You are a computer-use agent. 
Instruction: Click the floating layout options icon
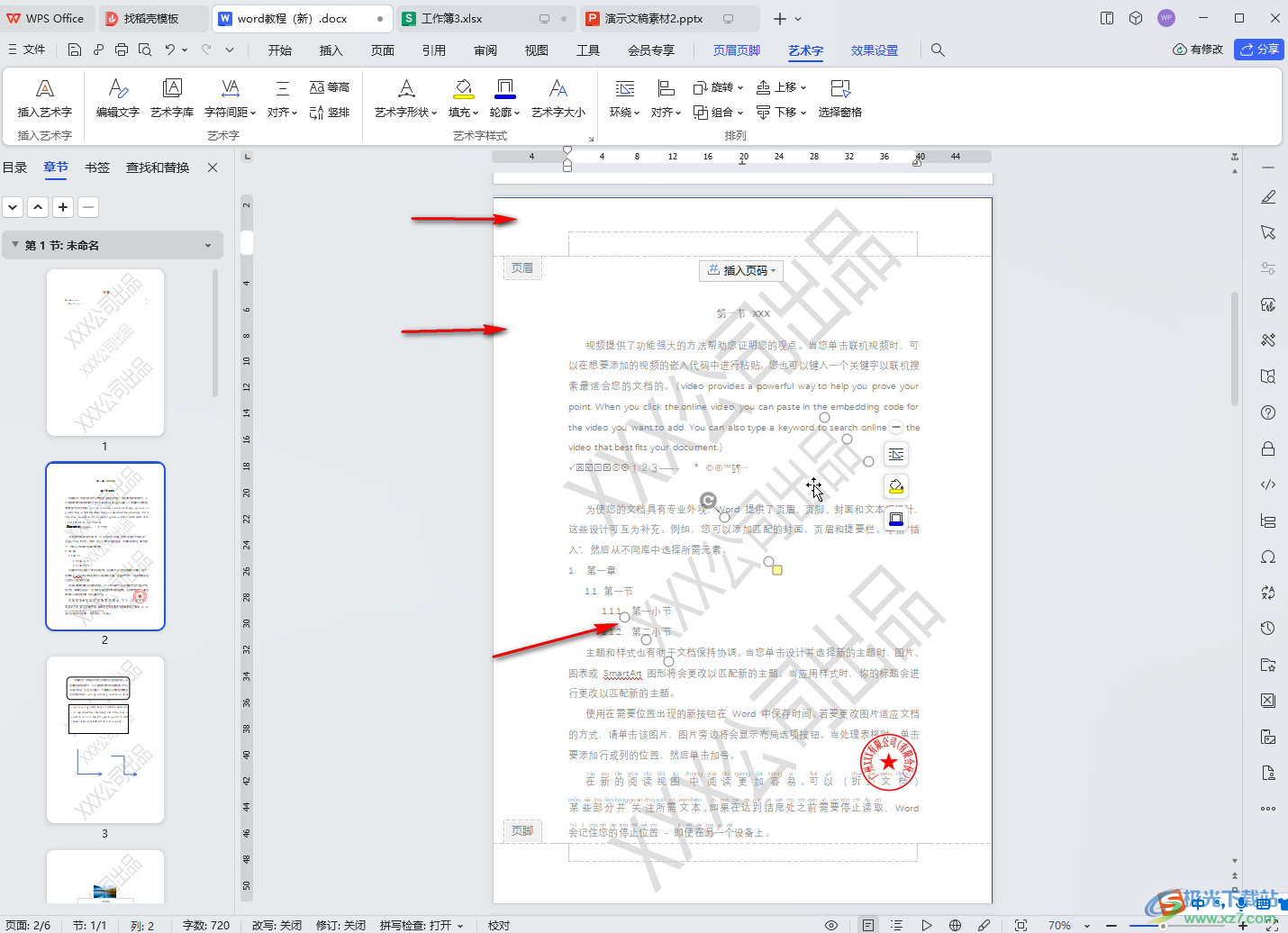[x=895, y=454]
